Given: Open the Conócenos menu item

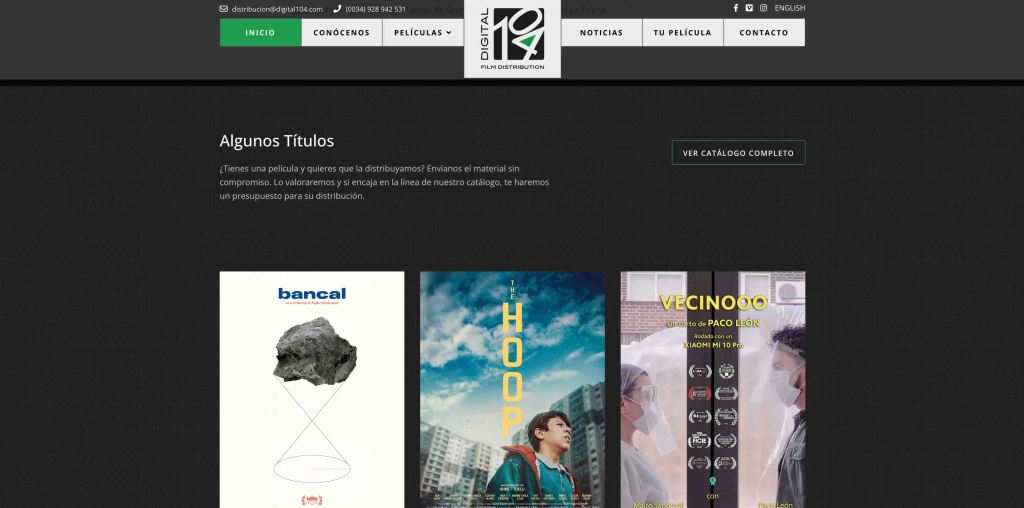Looking at the screenshot, I should 341,32.
